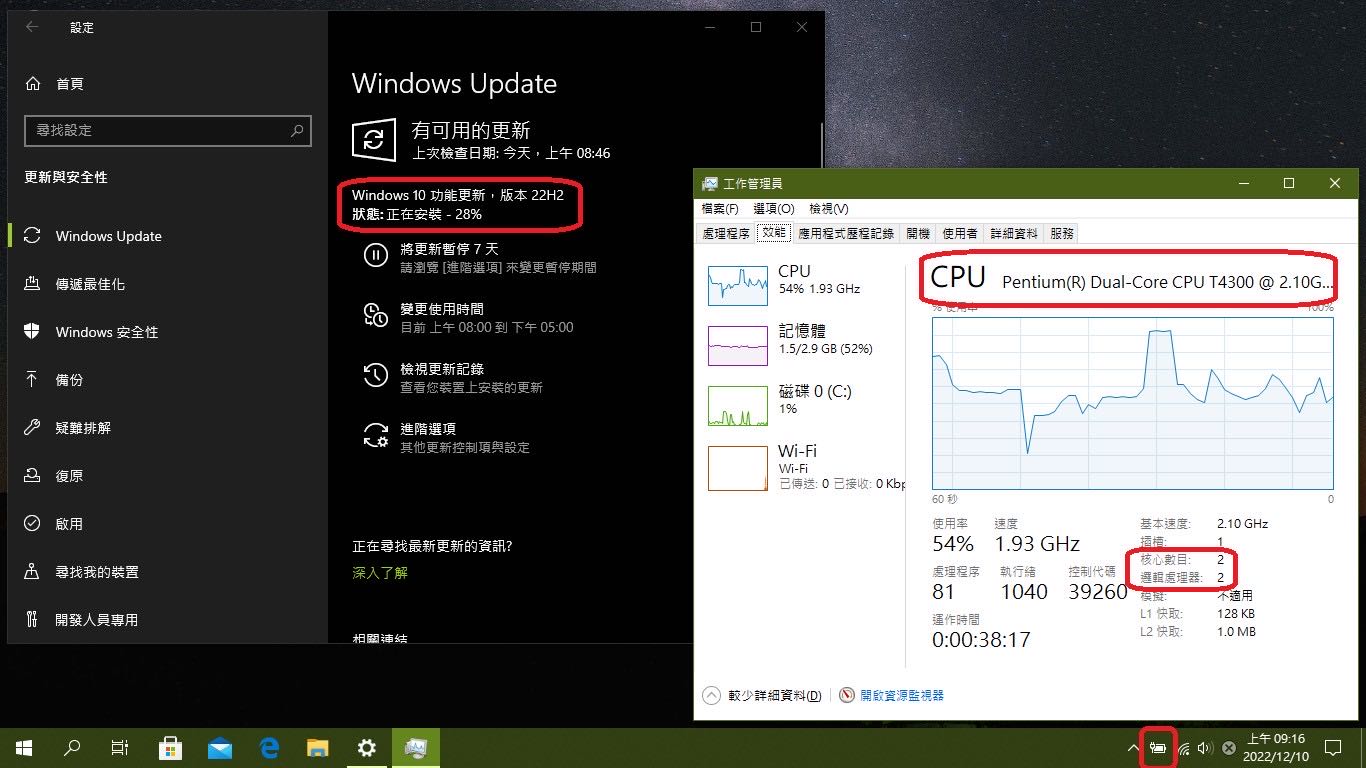This screenshot has height=768, width=1366.
Task: Select the Wi-Fi graph thumbnail
Action: [x=738, y=468]
